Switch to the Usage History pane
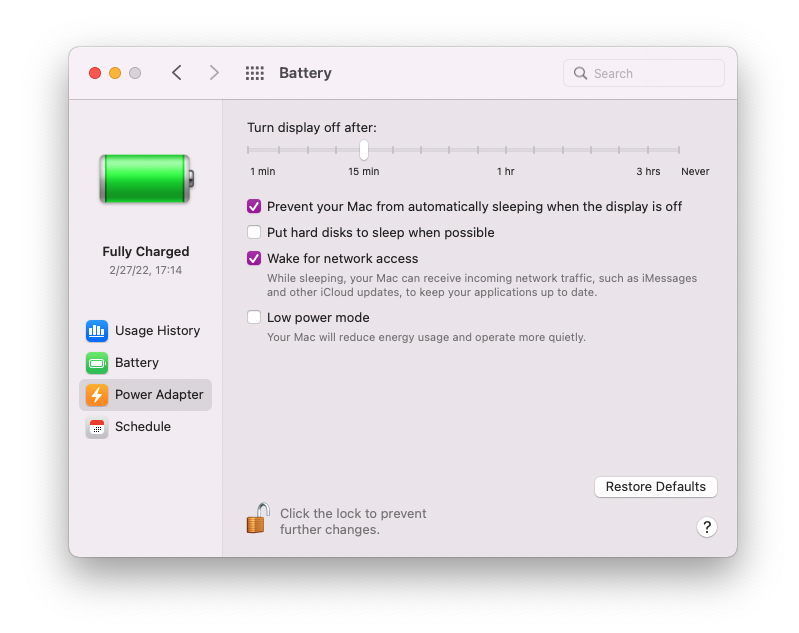 point(157,331)
